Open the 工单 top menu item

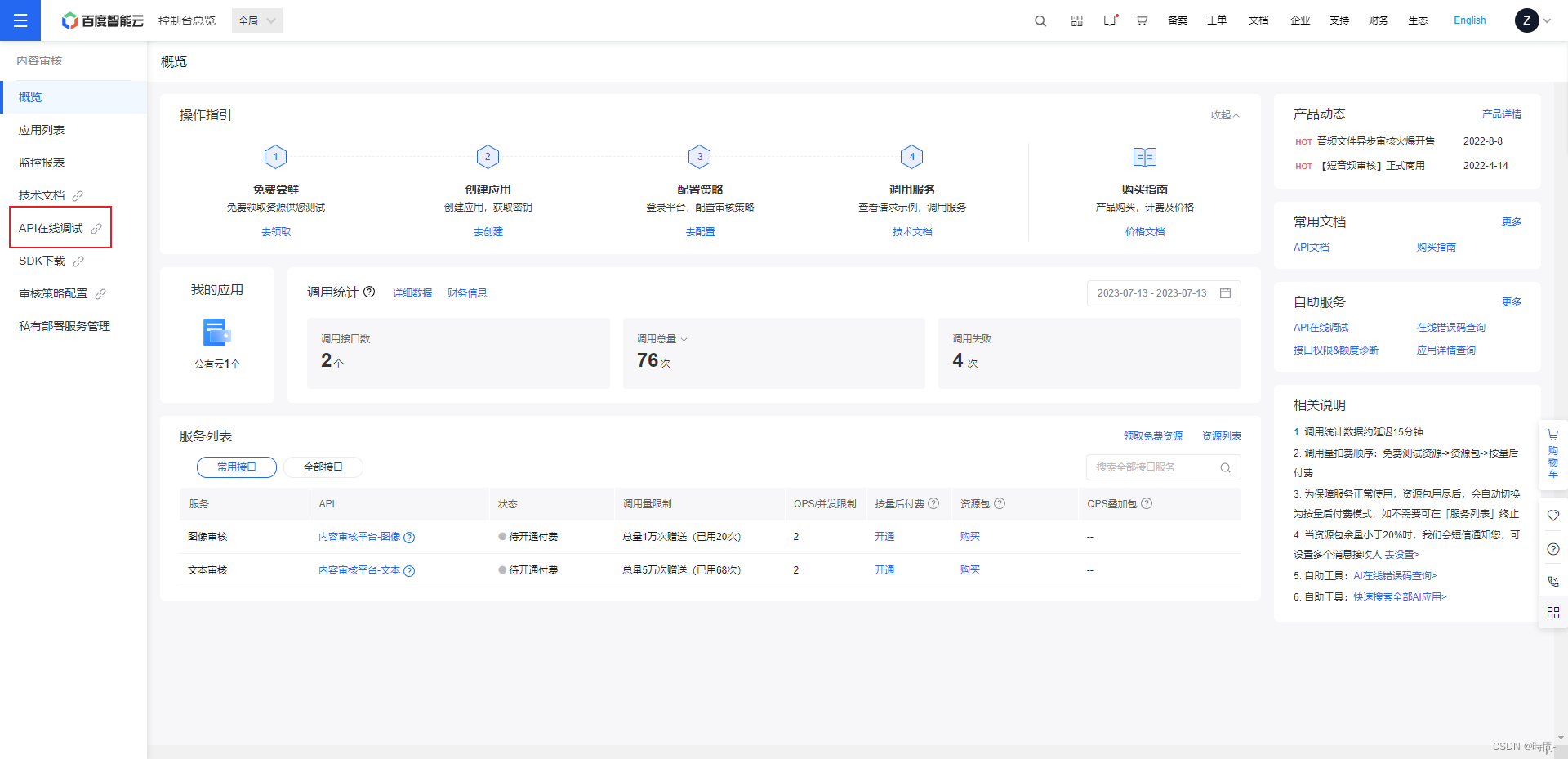pyautogui.click(x=1217, y=20)
